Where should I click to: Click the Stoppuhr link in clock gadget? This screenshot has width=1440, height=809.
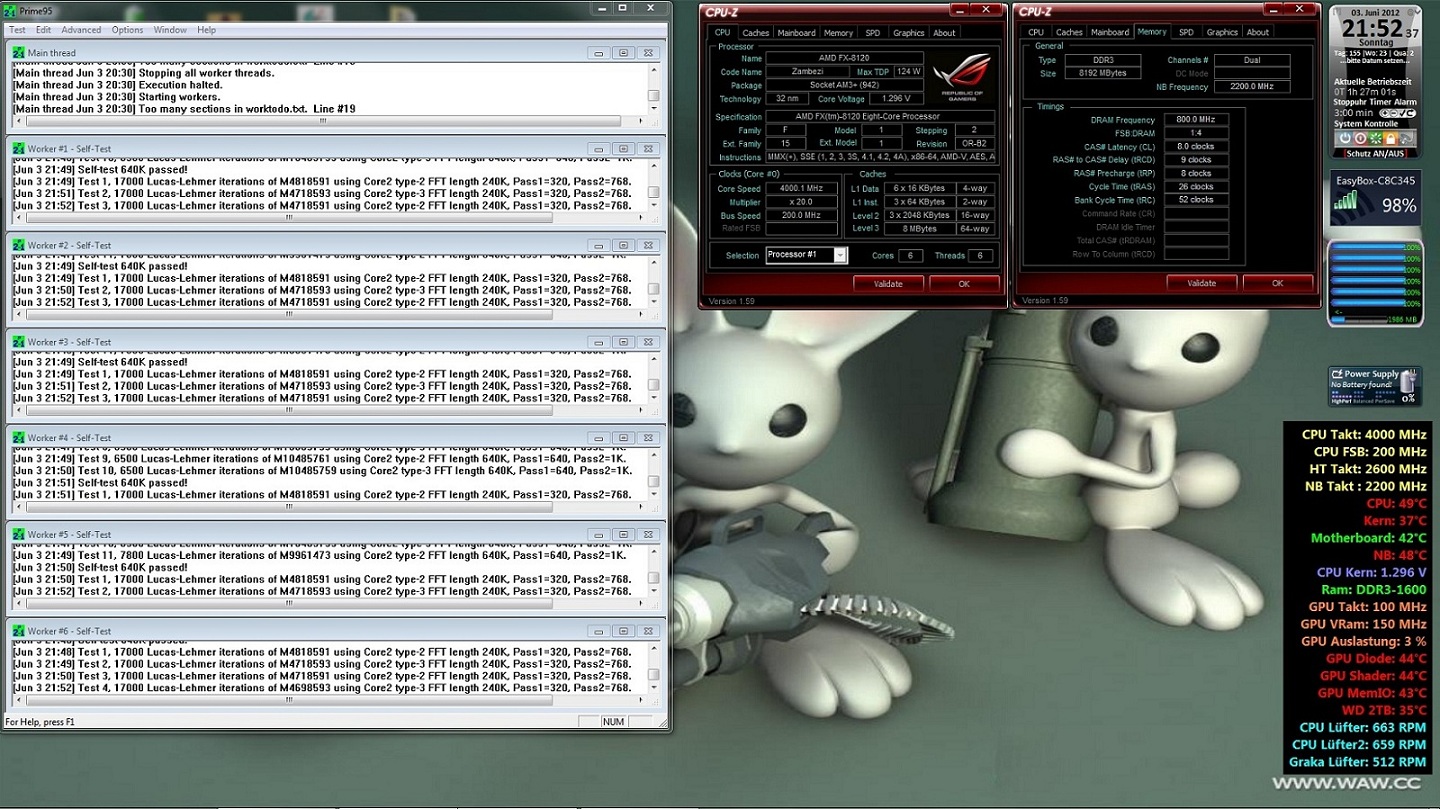(x=1350, y=102)
